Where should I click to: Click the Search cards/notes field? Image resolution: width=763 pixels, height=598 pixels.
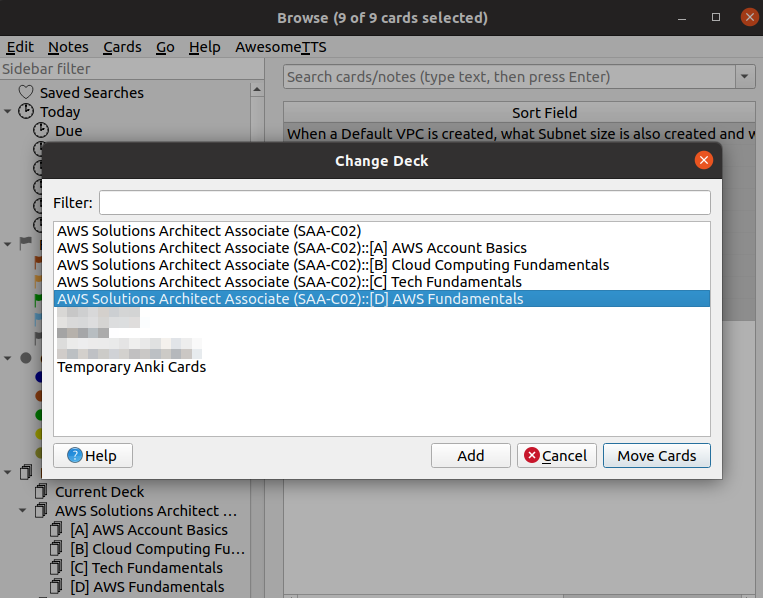[x=509, y=77]
